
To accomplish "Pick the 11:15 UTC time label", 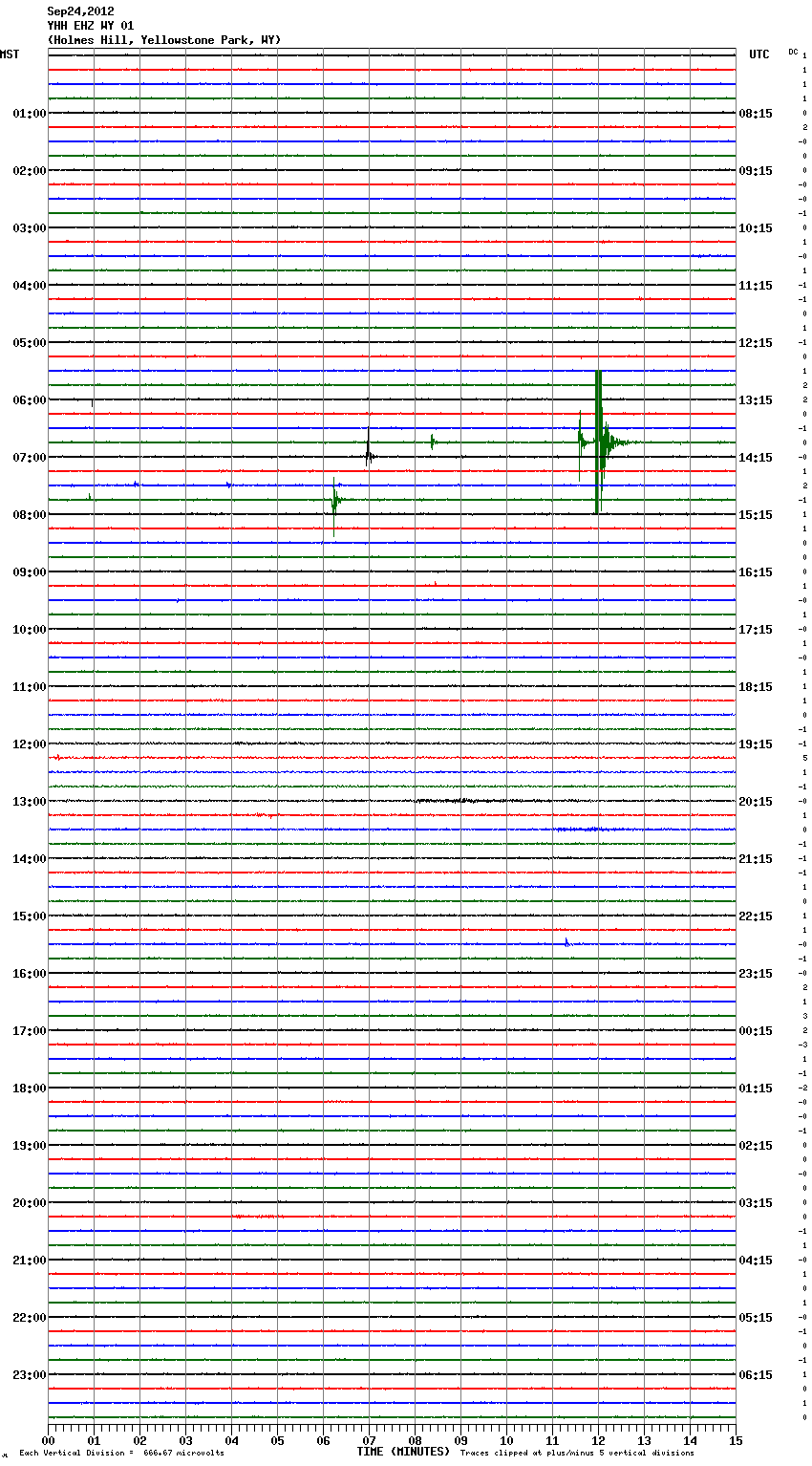I will coord(756,286).
